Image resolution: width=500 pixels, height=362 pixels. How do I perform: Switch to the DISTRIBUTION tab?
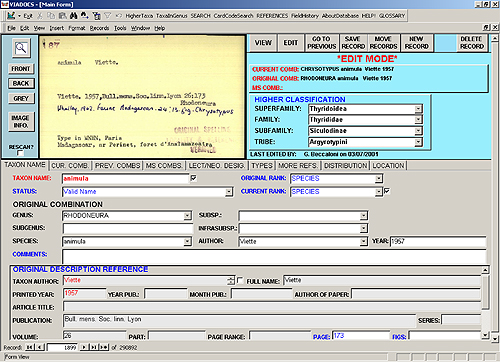346,166
